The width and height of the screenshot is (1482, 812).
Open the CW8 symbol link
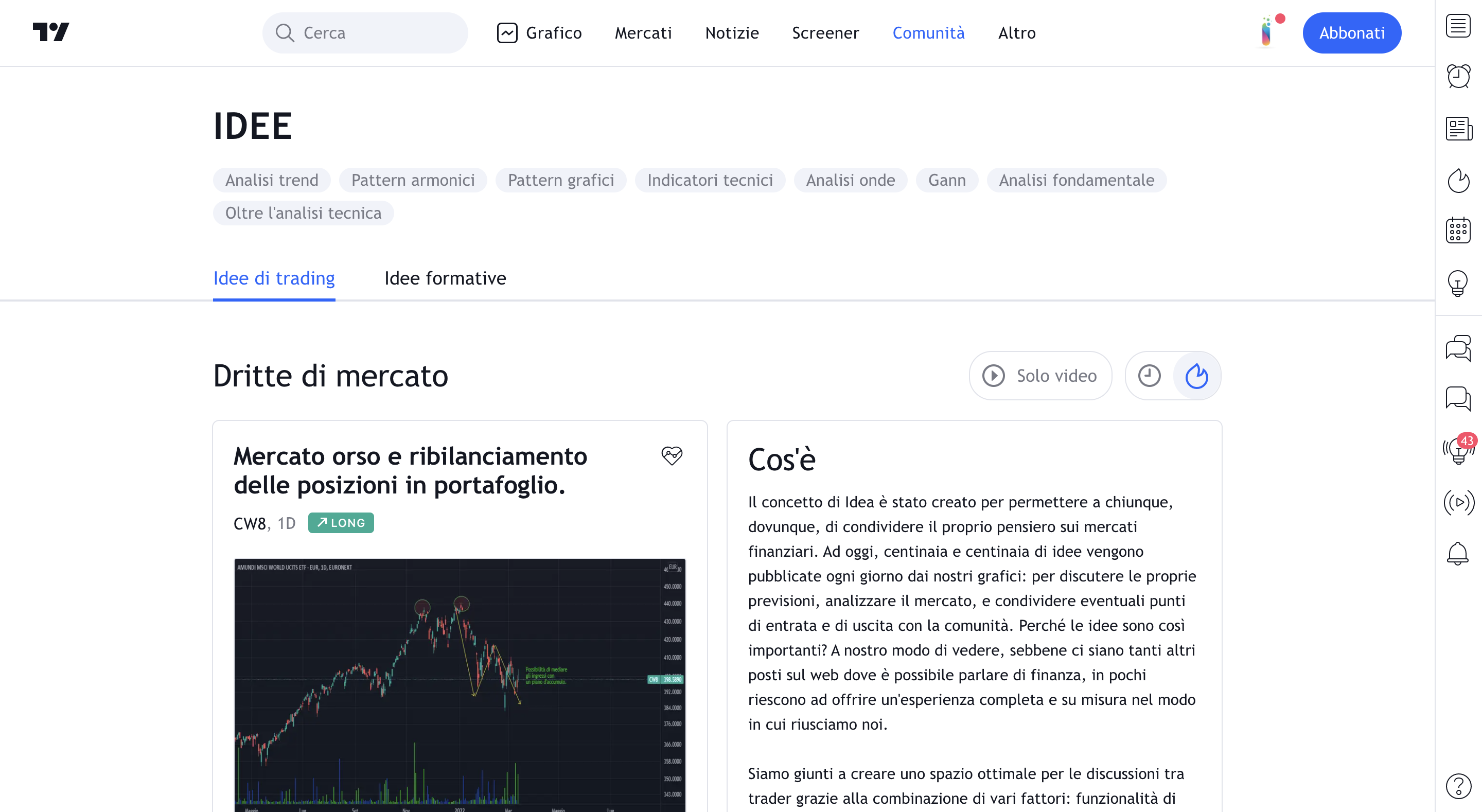(x=250, y=523)
